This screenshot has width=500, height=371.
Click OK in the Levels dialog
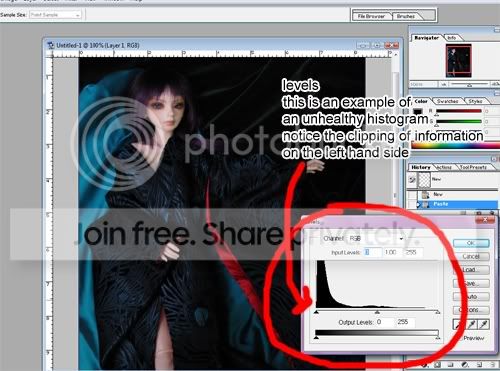click(471, 243)
